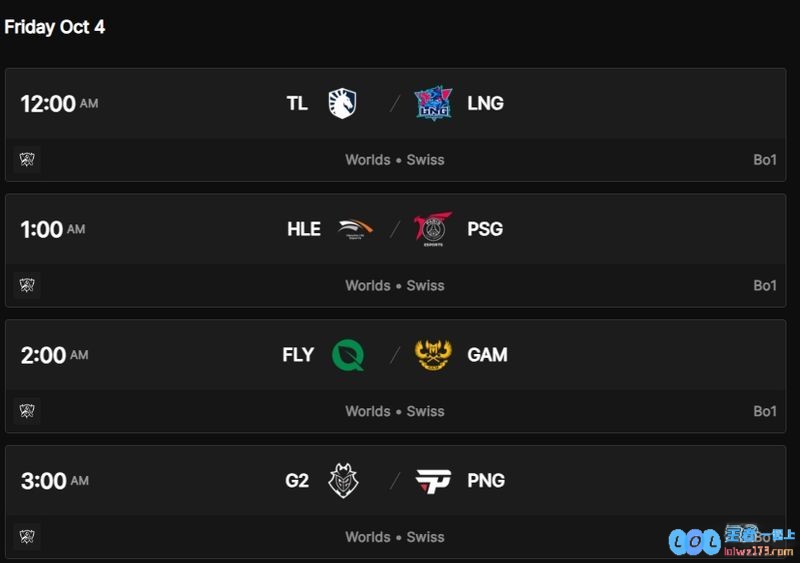Select the FlyQuest green leaf logo
This screenshot has height=563, width=800.
coord(348,355)
